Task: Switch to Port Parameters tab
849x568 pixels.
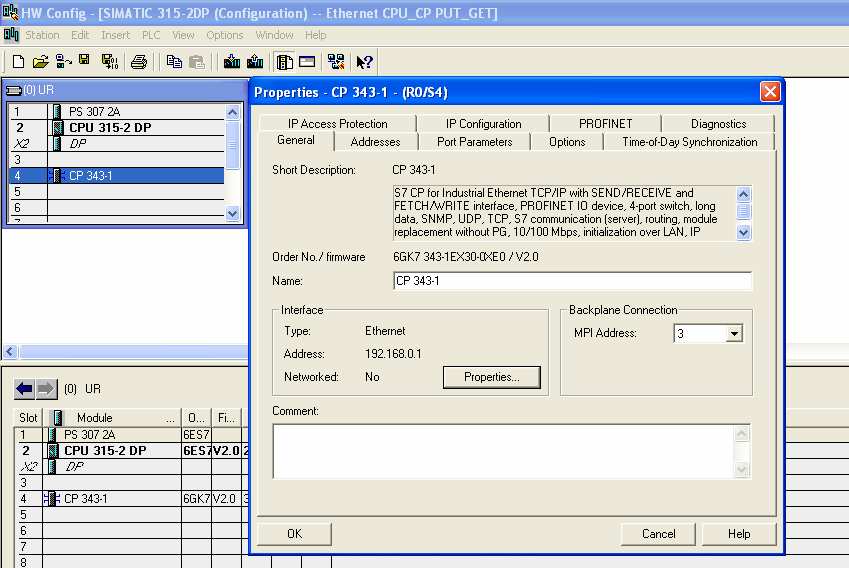Action: click(475, 142)
